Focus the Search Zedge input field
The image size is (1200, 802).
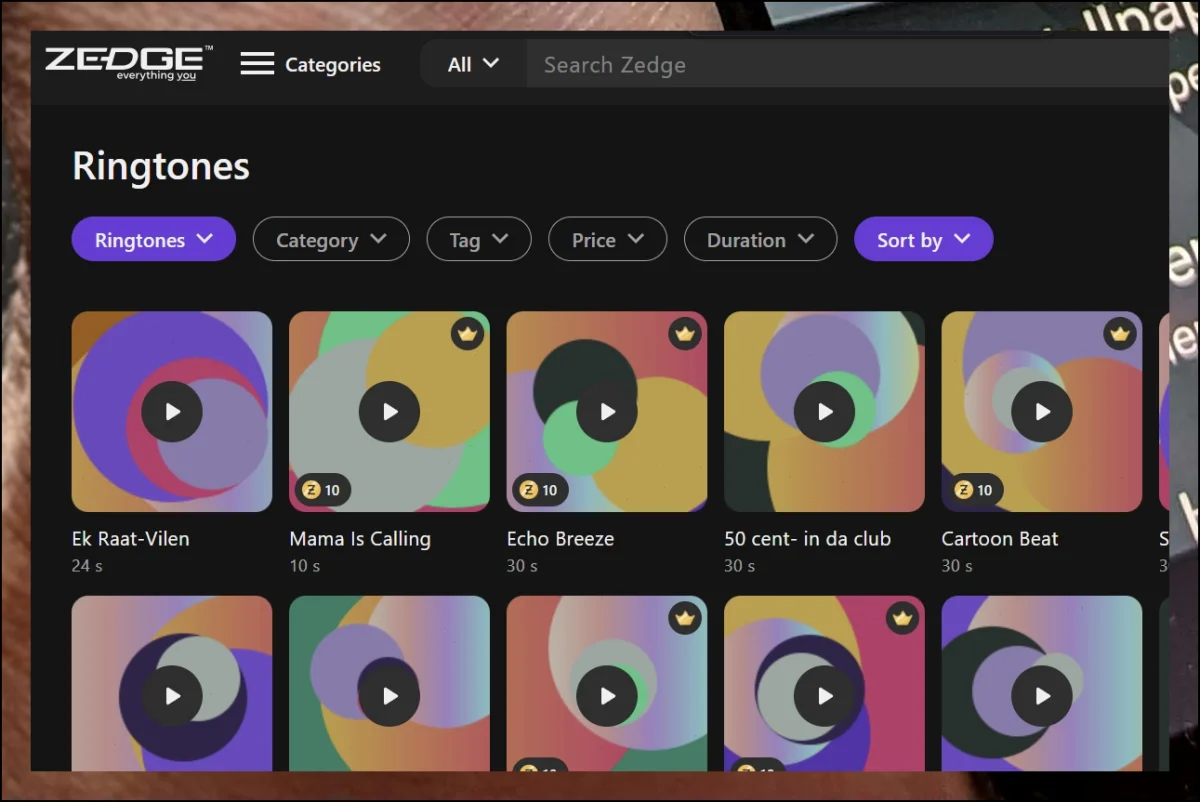click(847, 65)
